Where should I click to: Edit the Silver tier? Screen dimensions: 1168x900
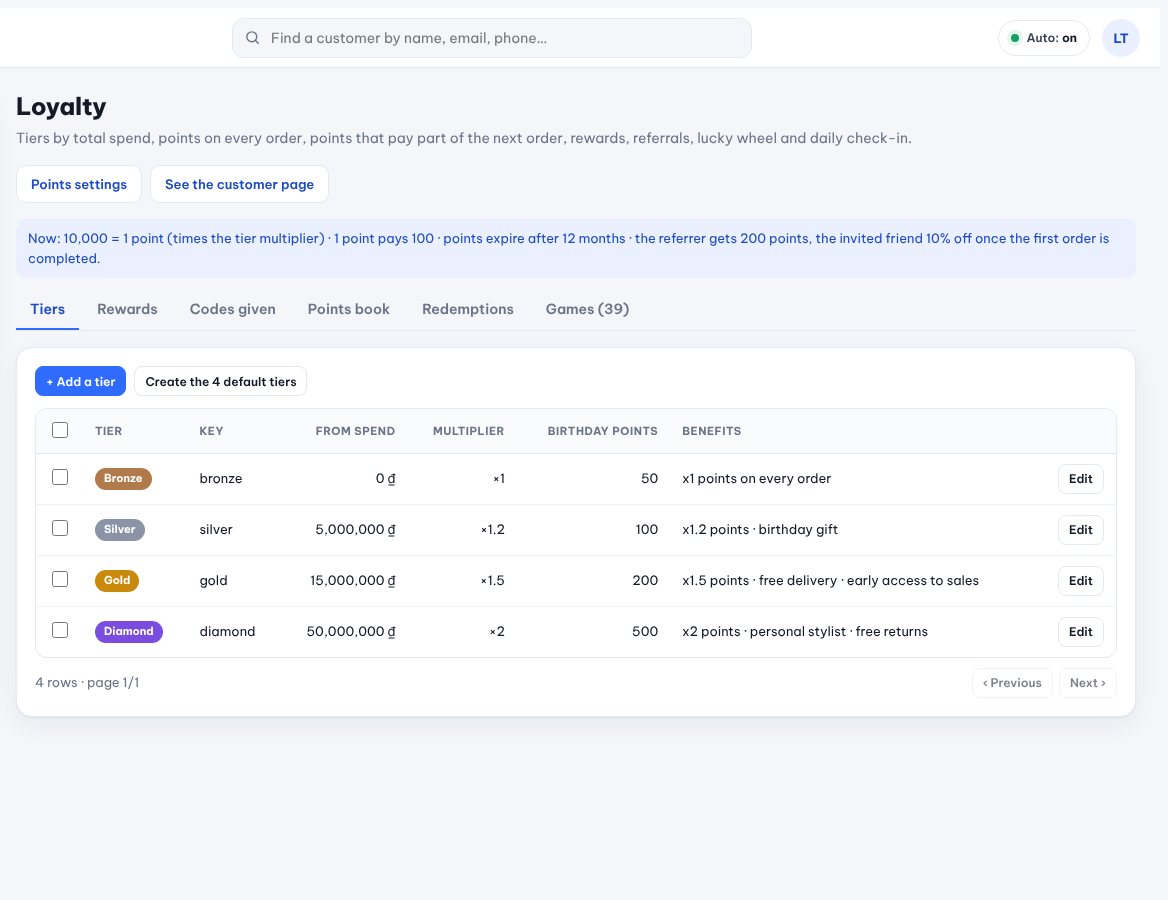click(x=1080, y=530)
